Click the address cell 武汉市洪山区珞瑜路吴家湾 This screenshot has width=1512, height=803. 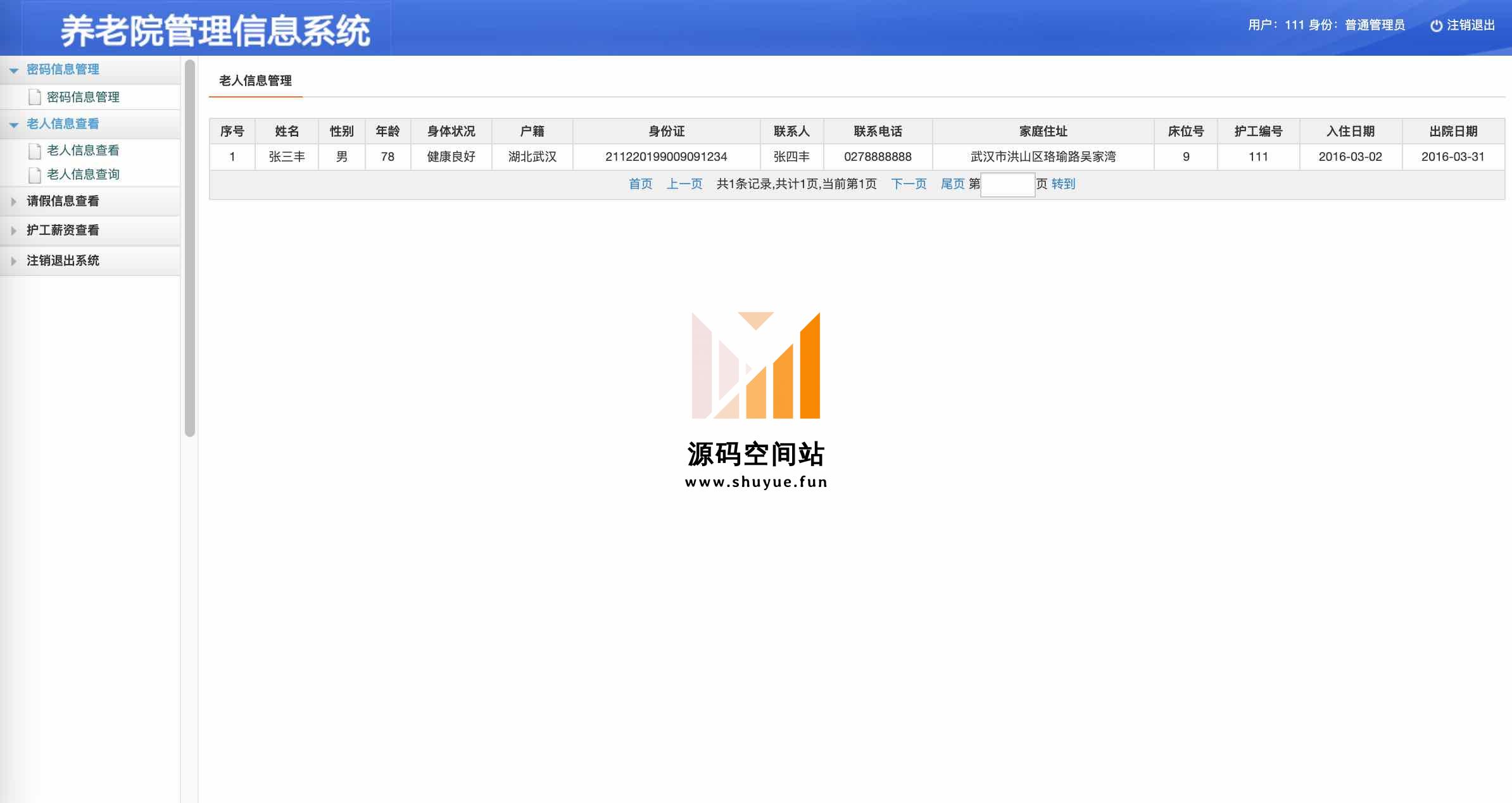pyautogui.click(x=1043, y=156)
